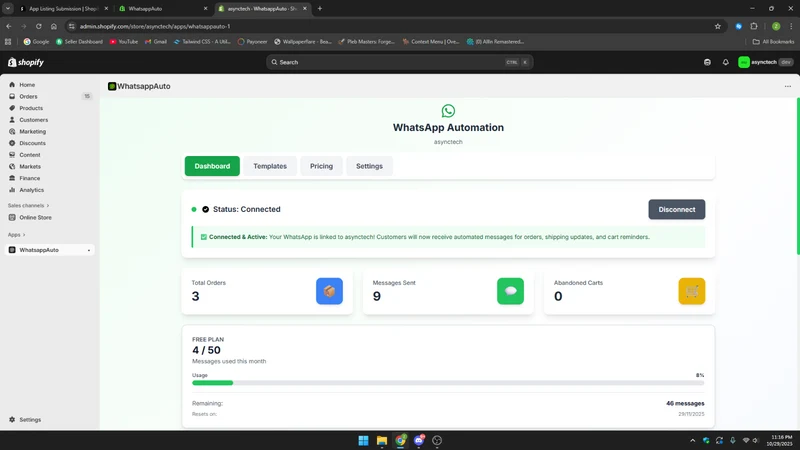This screenshot has width=800, height=450.
Task: Open Content section
Action: (x=30, y=155)
